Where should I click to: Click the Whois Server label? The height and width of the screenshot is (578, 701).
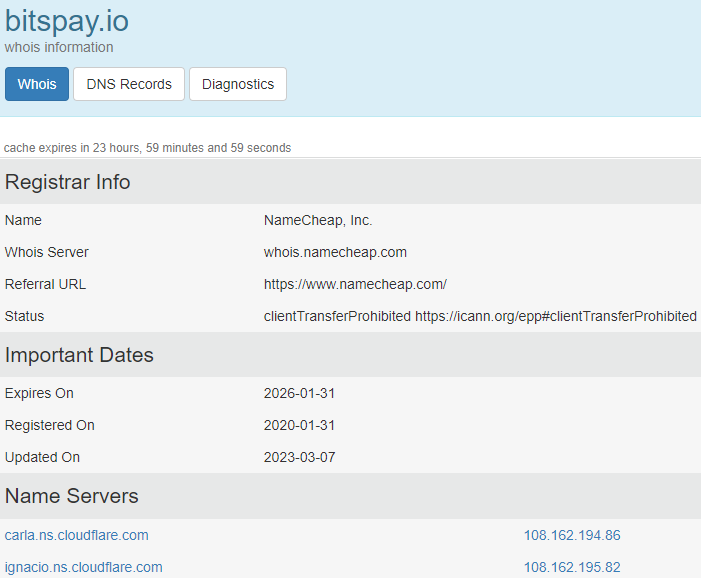click(46, 252)
